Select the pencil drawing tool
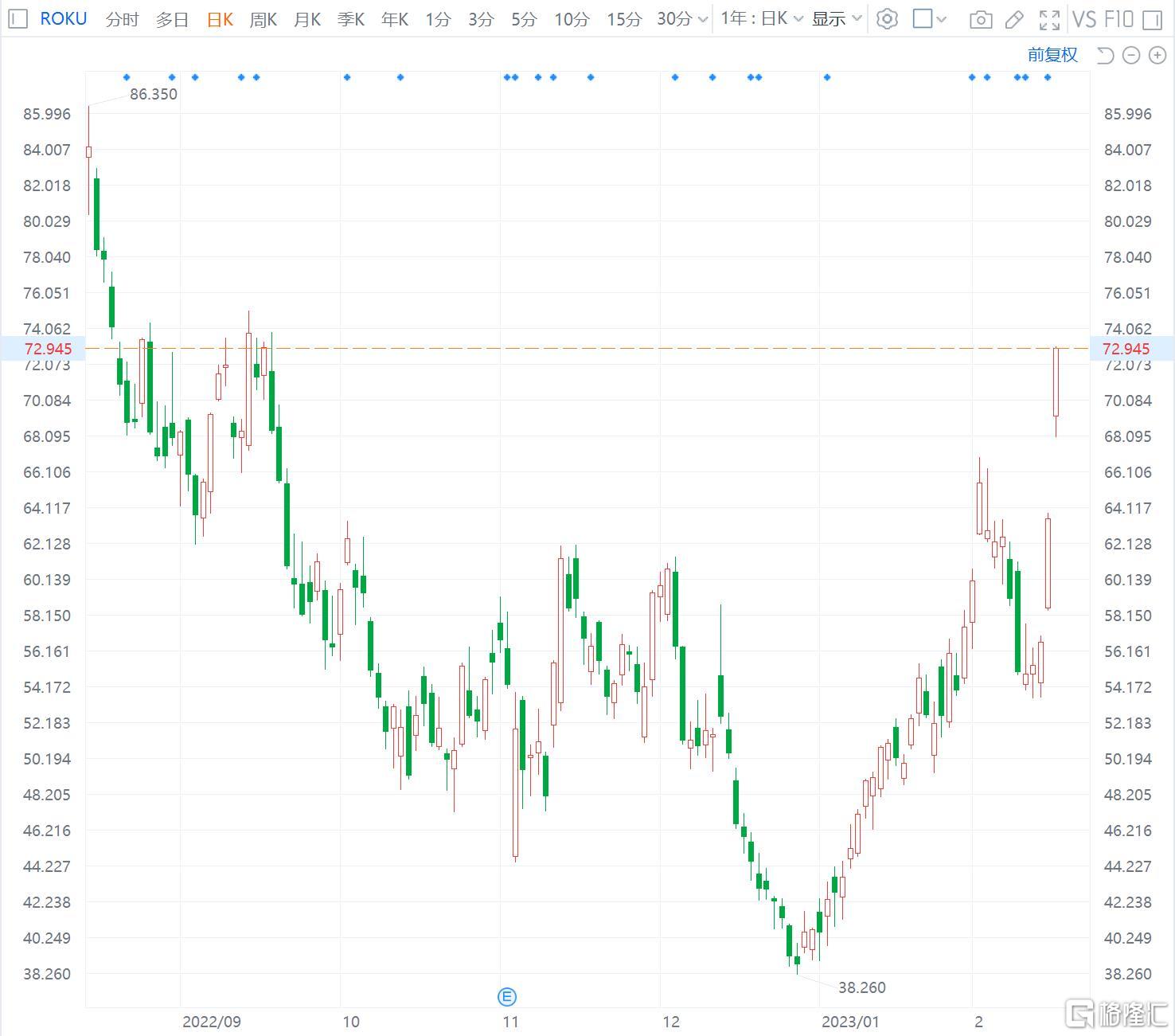 1014,19
